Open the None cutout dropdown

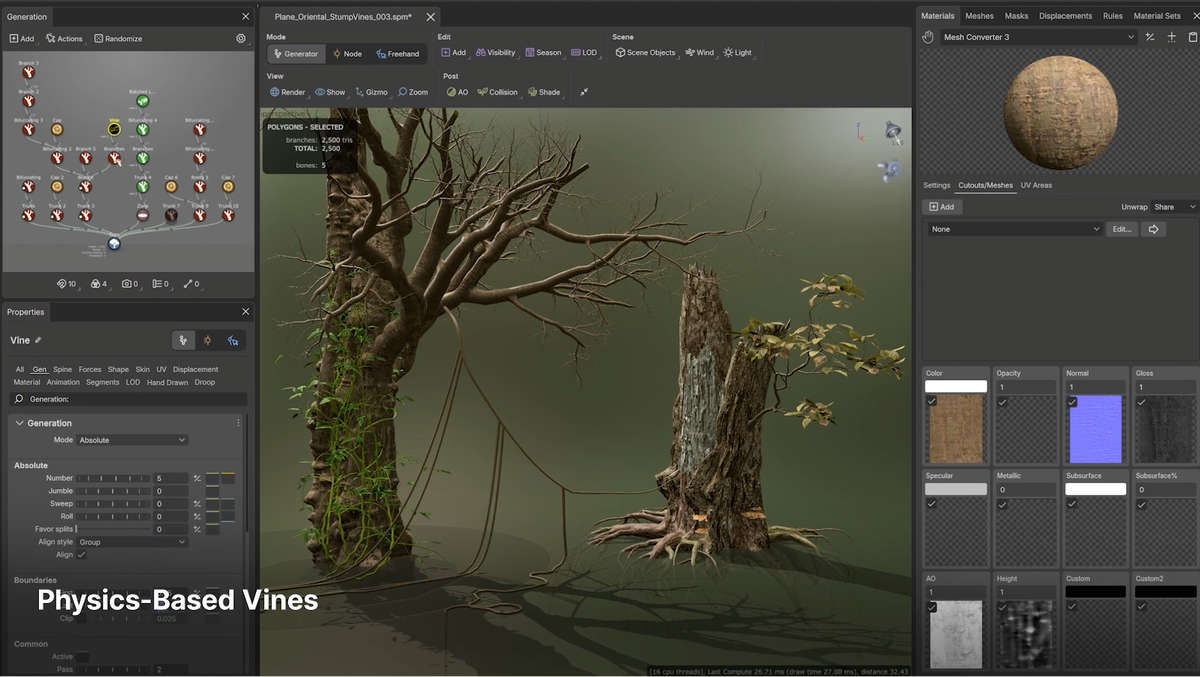pyautogui.click(x=1014, y=229)
